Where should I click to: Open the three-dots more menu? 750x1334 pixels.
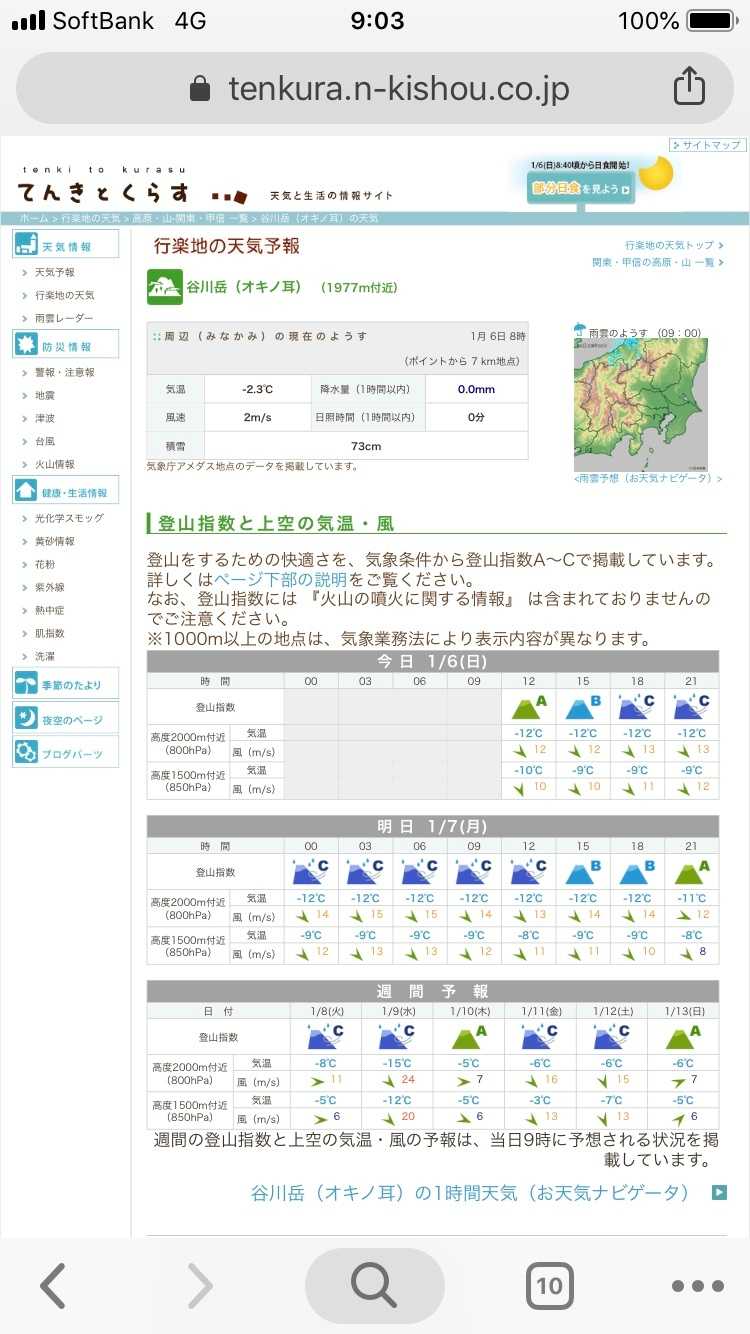697,1285
